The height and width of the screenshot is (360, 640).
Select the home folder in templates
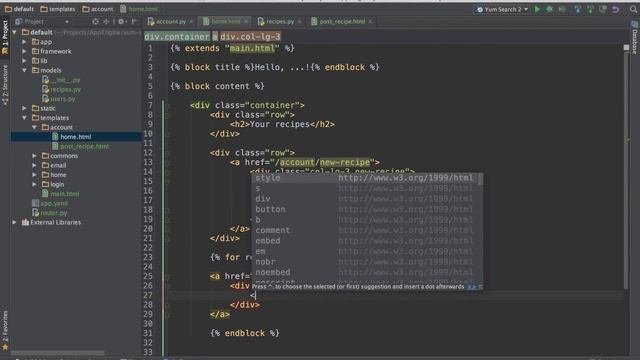(54, 175)
